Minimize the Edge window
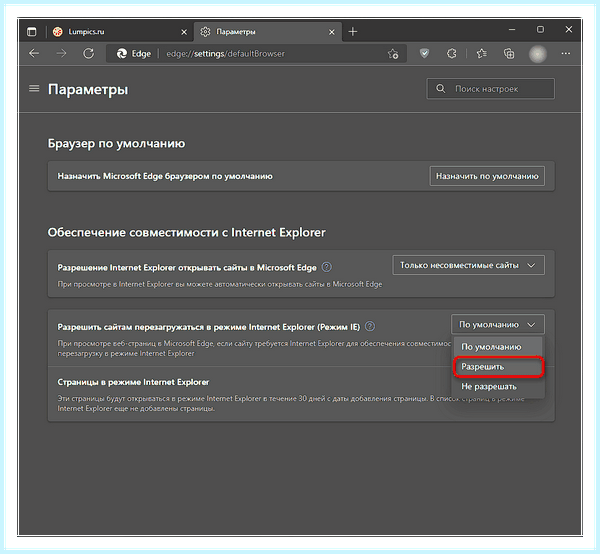Screen dimensions: 600x554 (512, 29)
